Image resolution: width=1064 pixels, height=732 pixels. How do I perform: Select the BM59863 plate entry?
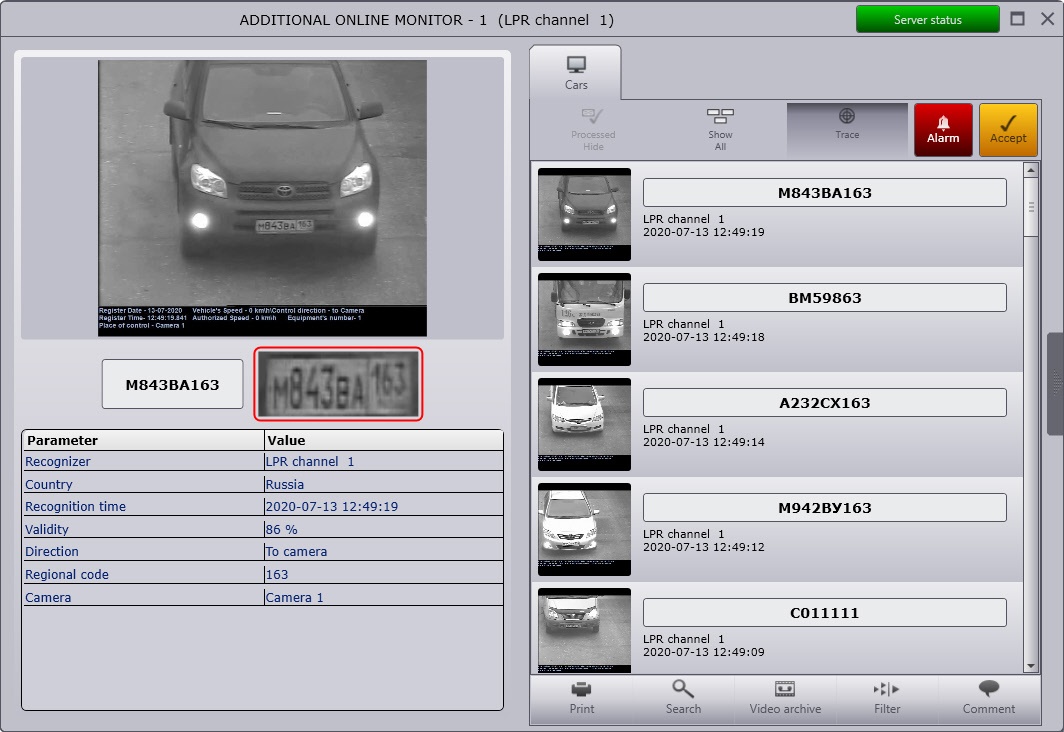point(824,298)
